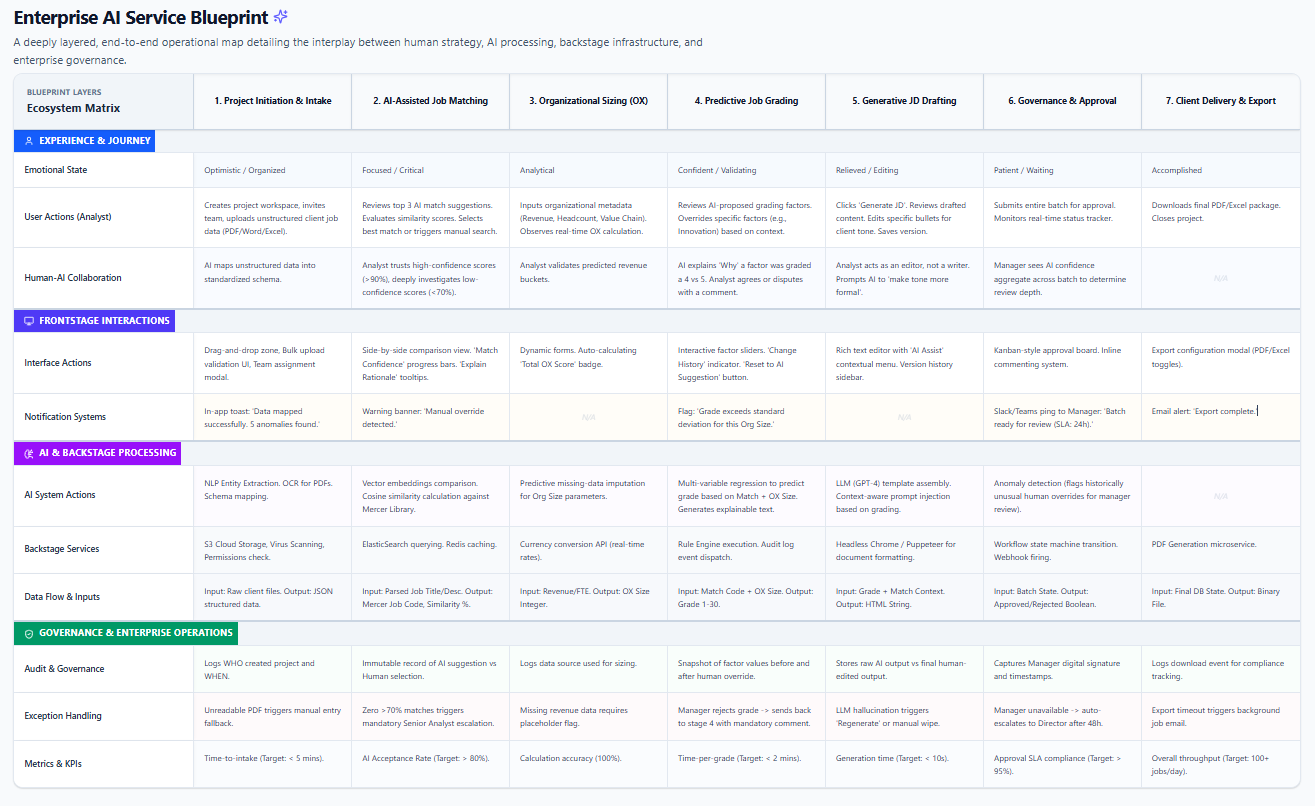Click the 'Analytical' emotional state cell
This screenshot has width=1315, height=806.
pyautogui.click(x=588, y=170)
